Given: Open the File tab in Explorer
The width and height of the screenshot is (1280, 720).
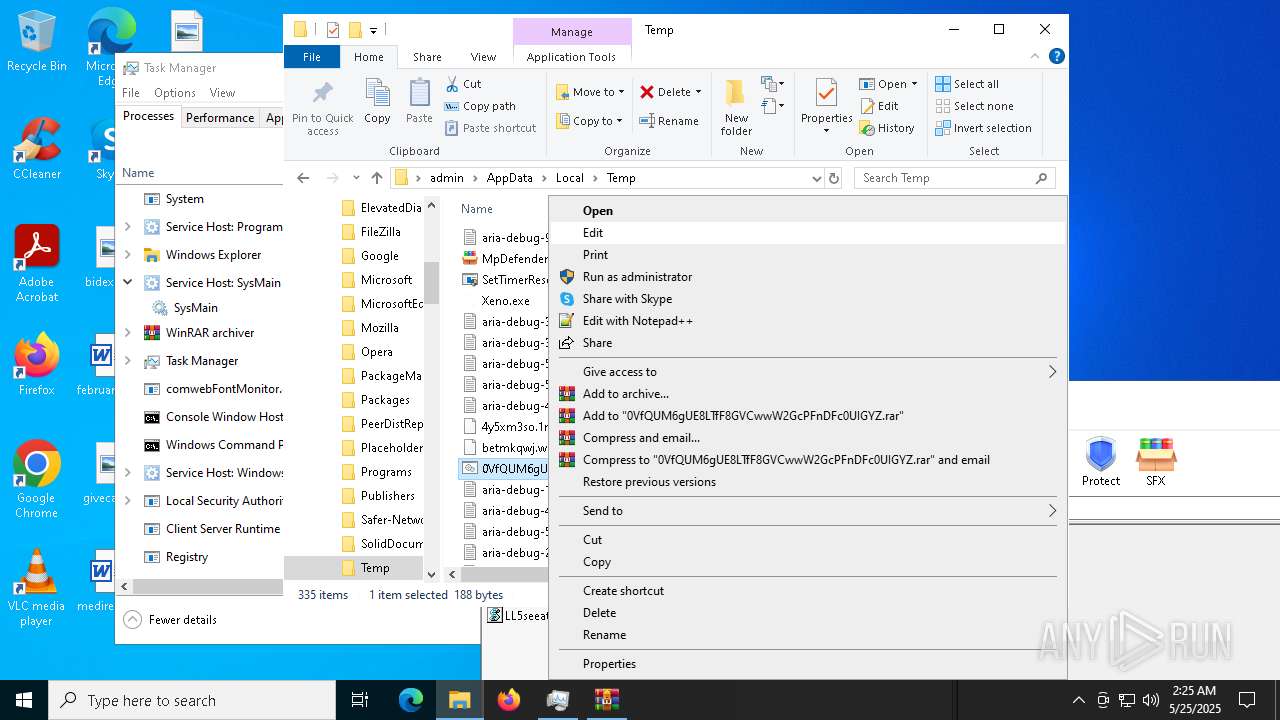Looking at the screenshot, I should (312, 57).
